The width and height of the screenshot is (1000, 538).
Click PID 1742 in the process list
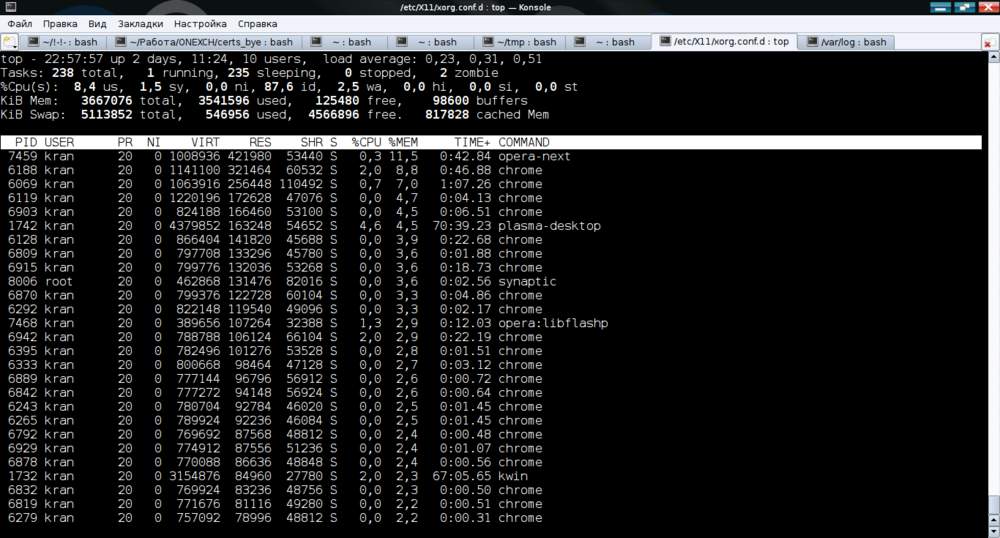pyautogui.click(x=23, y=226)
